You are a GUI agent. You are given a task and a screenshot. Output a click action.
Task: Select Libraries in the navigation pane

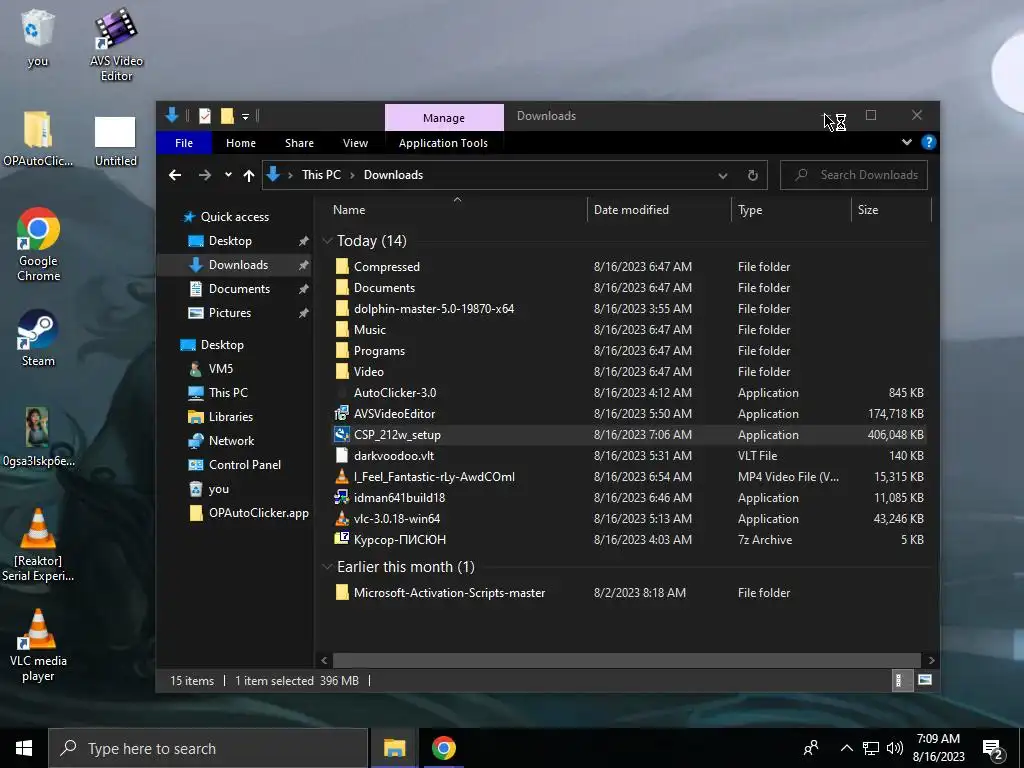tap(231, 417)
